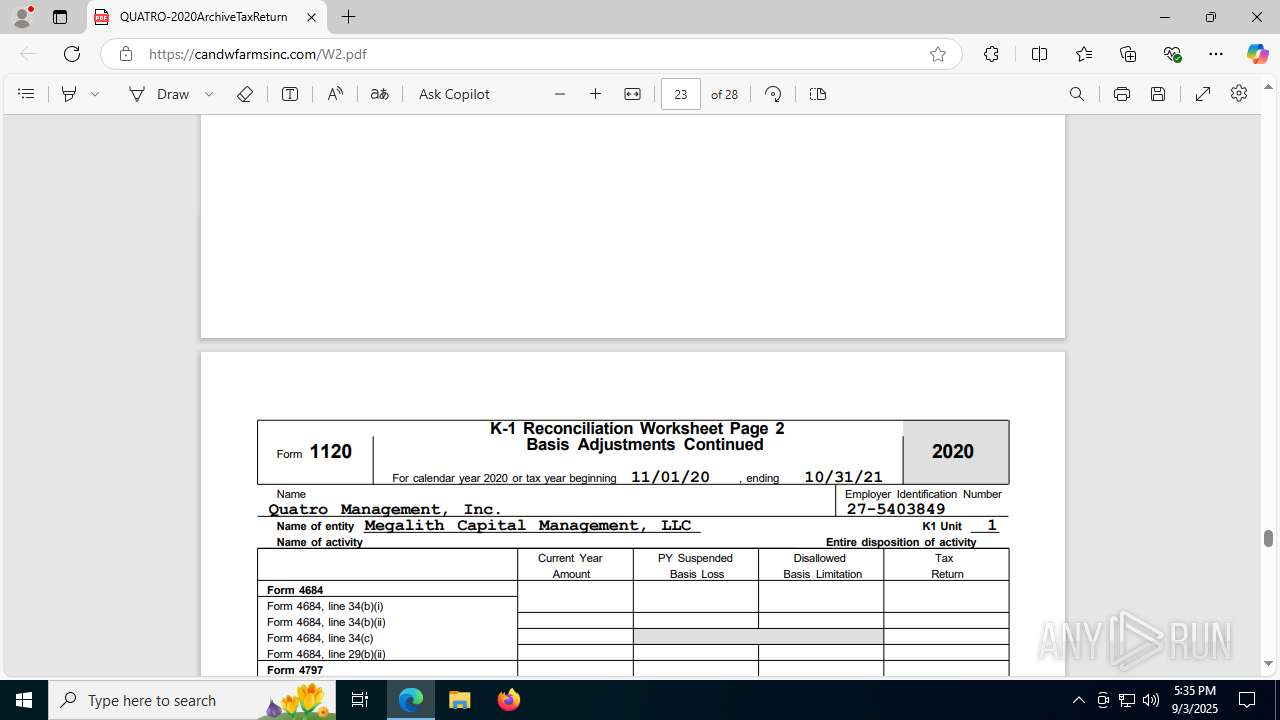This screenshot has height=720, width=1280.
Task: Click the address bar URL candwfarmsinc.com/W2.pdf
Action: [x=258, y=54]
